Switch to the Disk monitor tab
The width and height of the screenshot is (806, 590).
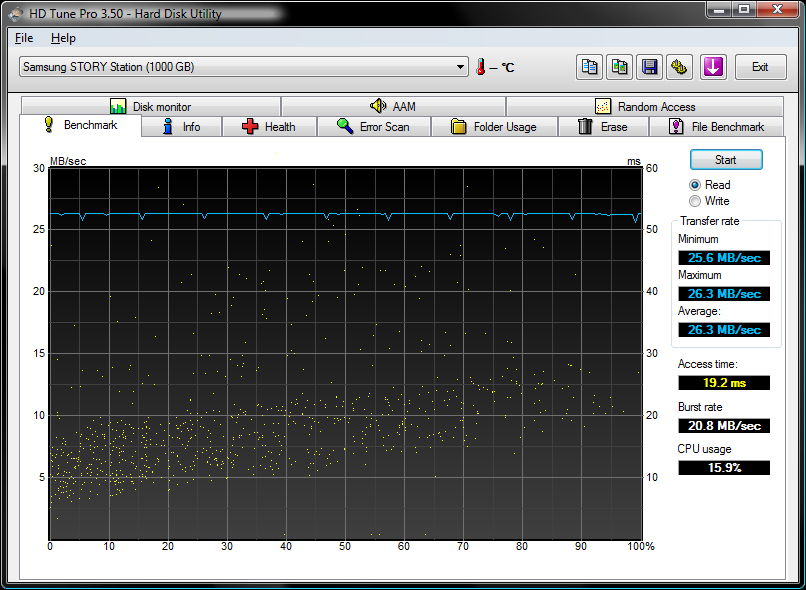pyautogui.click(x=151, y=106)
